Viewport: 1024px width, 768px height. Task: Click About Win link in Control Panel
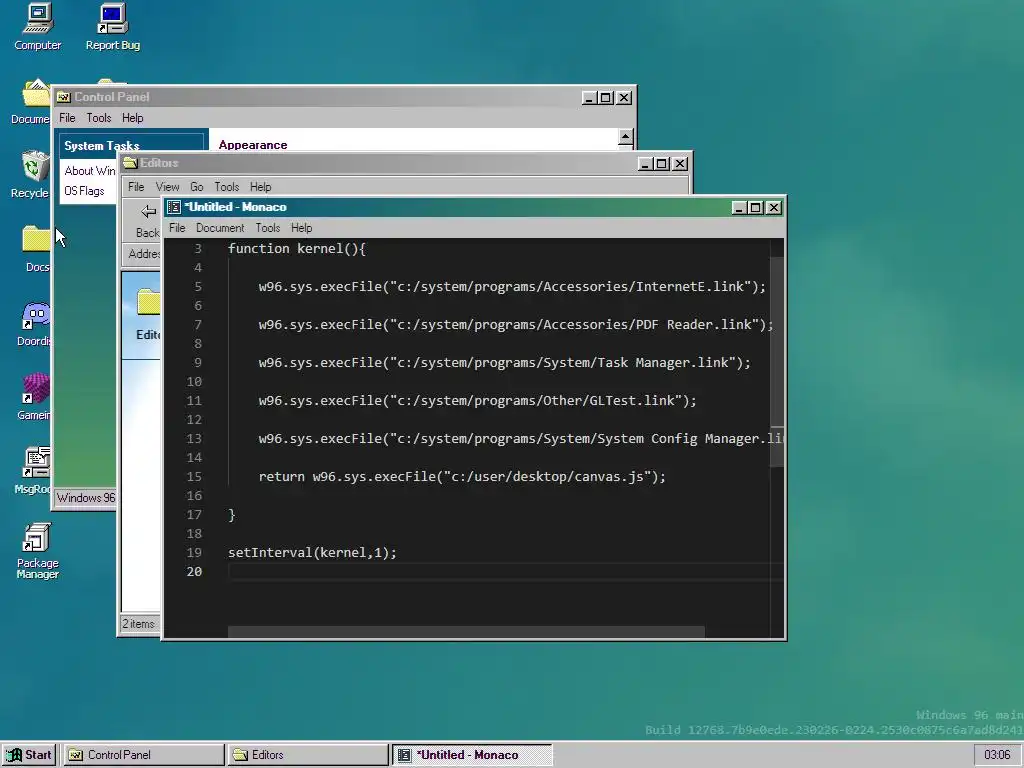(90, 171)
